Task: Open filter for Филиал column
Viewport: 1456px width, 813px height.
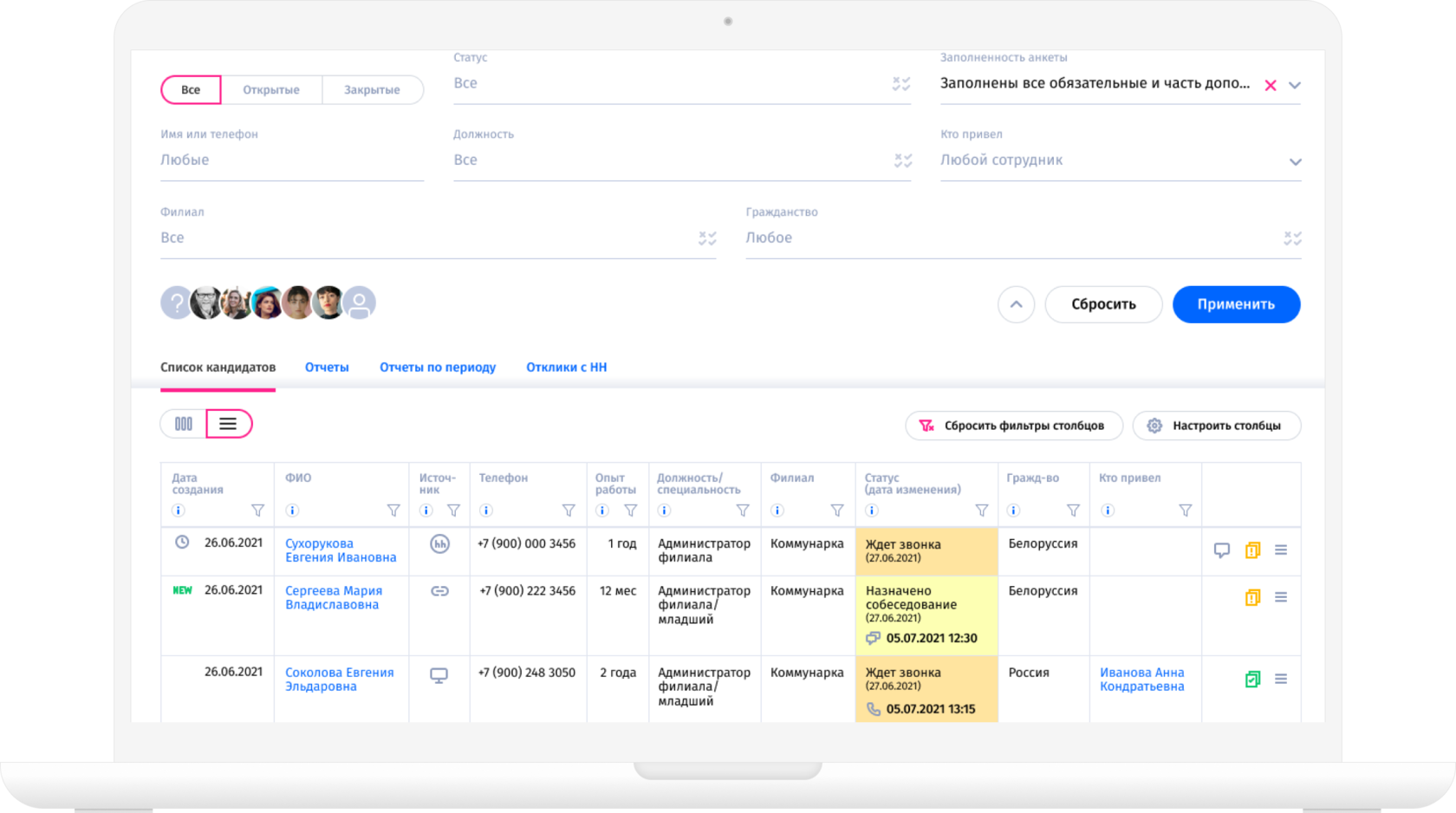Action: 837,511
